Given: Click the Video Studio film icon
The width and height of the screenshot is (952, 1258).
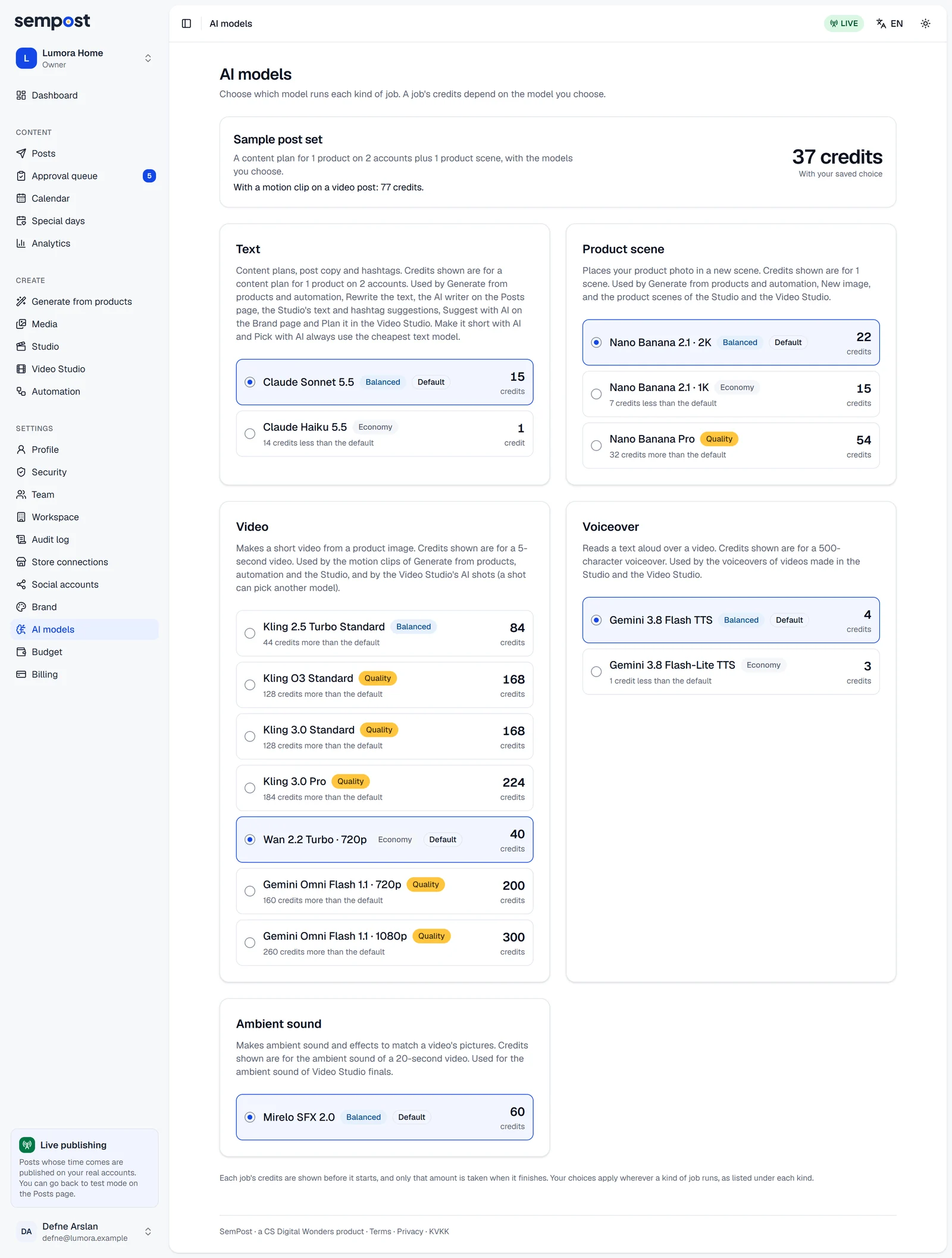Looking at the screenshot, I should pos(21,369).
